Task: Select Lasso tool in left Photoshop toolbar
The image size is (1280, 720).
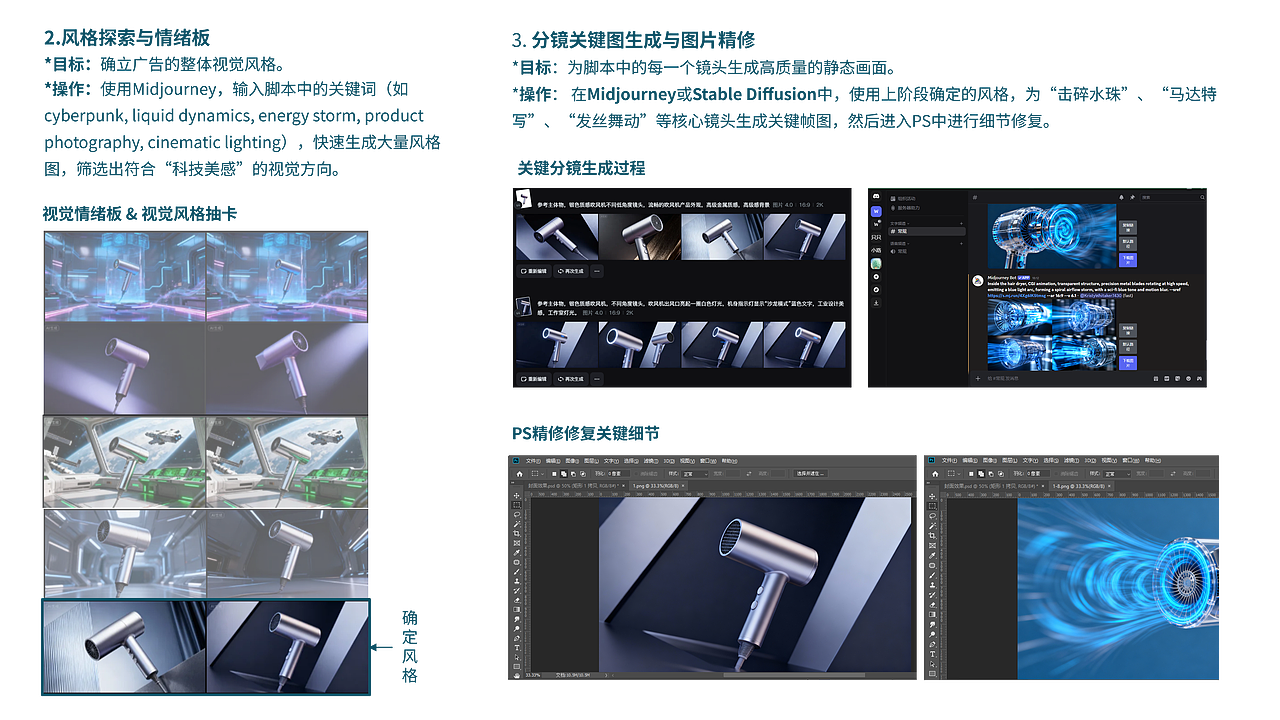Action: 517,514
